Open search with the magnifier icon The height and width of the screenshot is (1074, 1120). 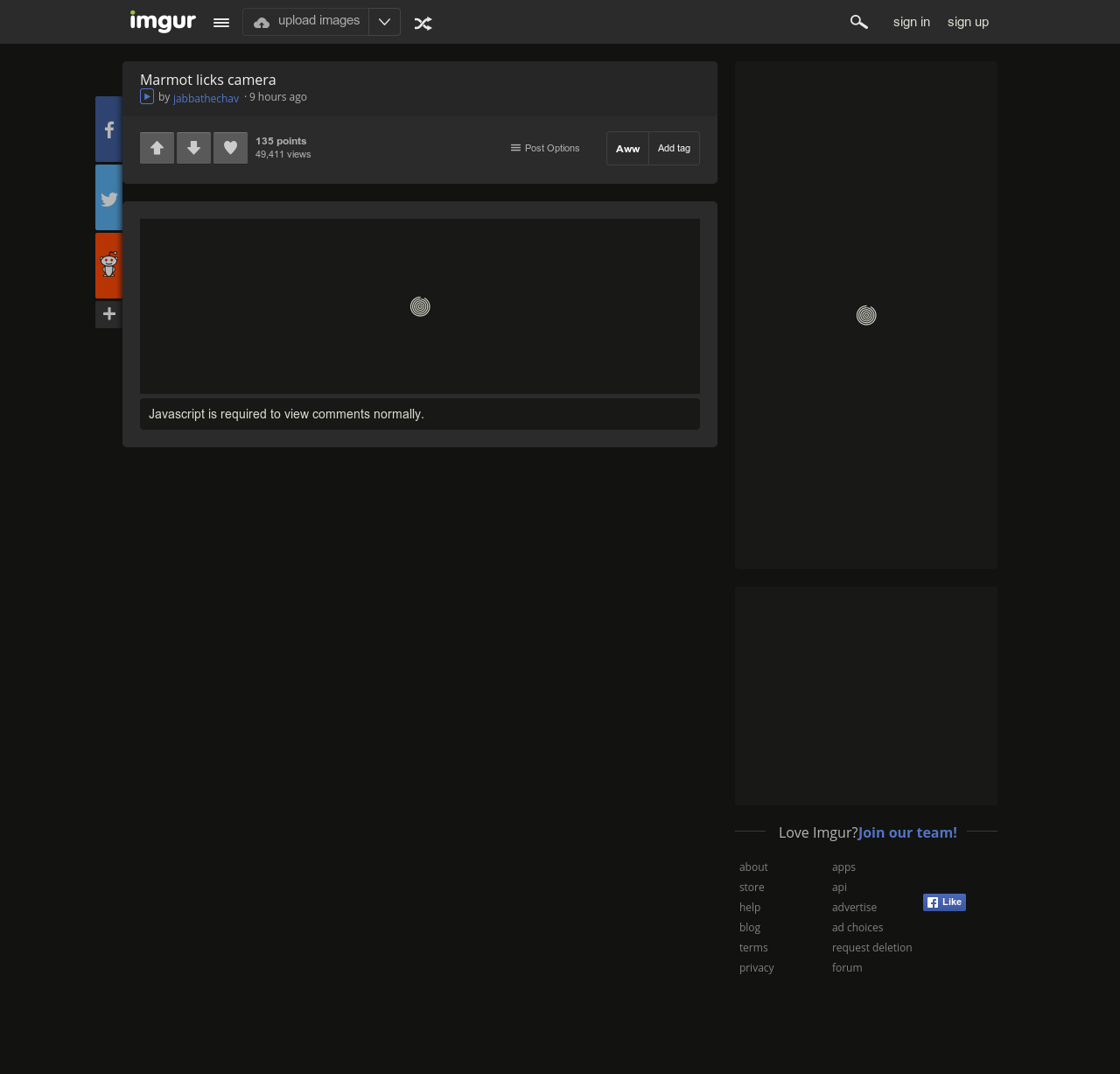point(859,22)
